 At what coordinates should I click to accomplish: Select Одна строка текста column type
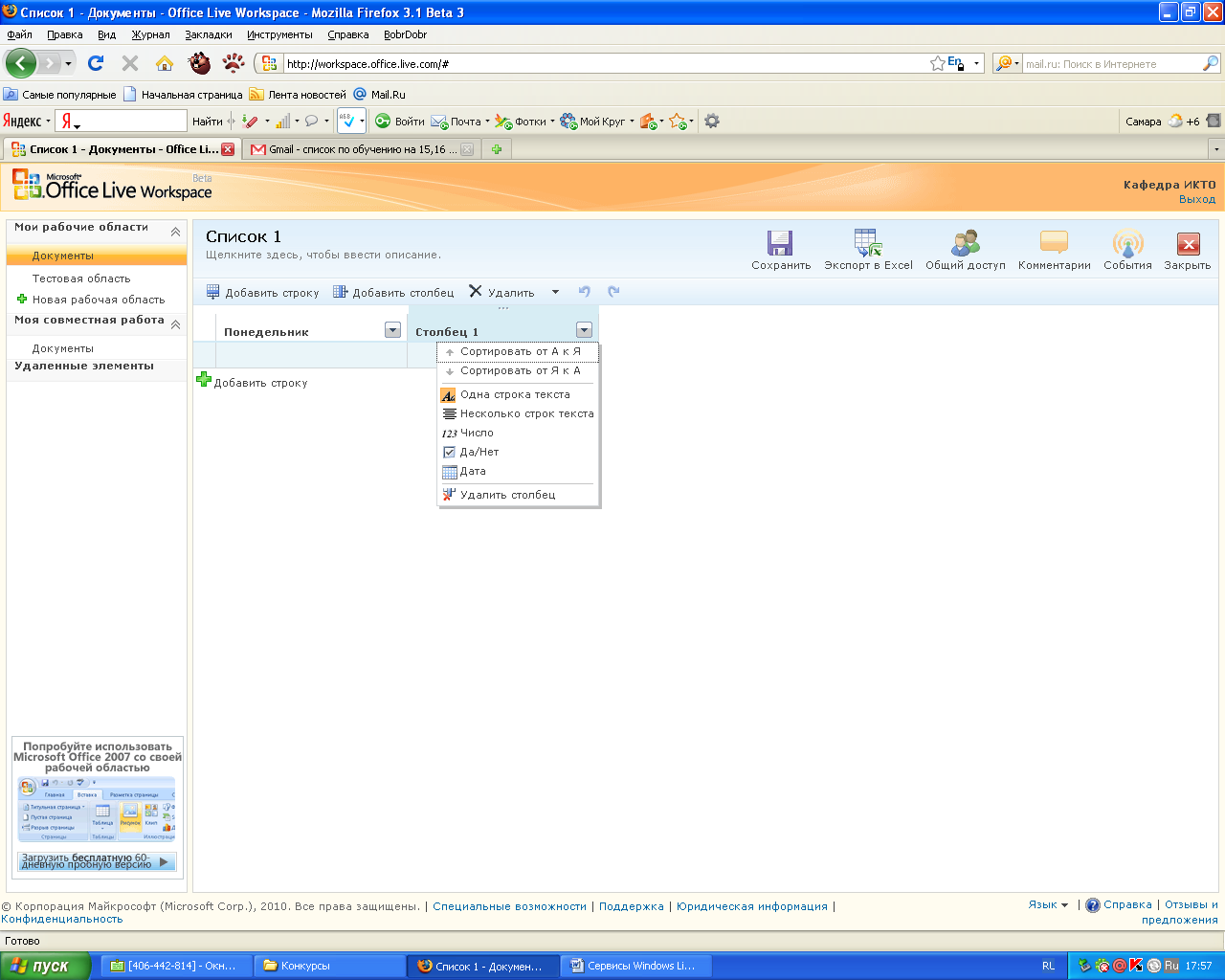click(518, 394)
